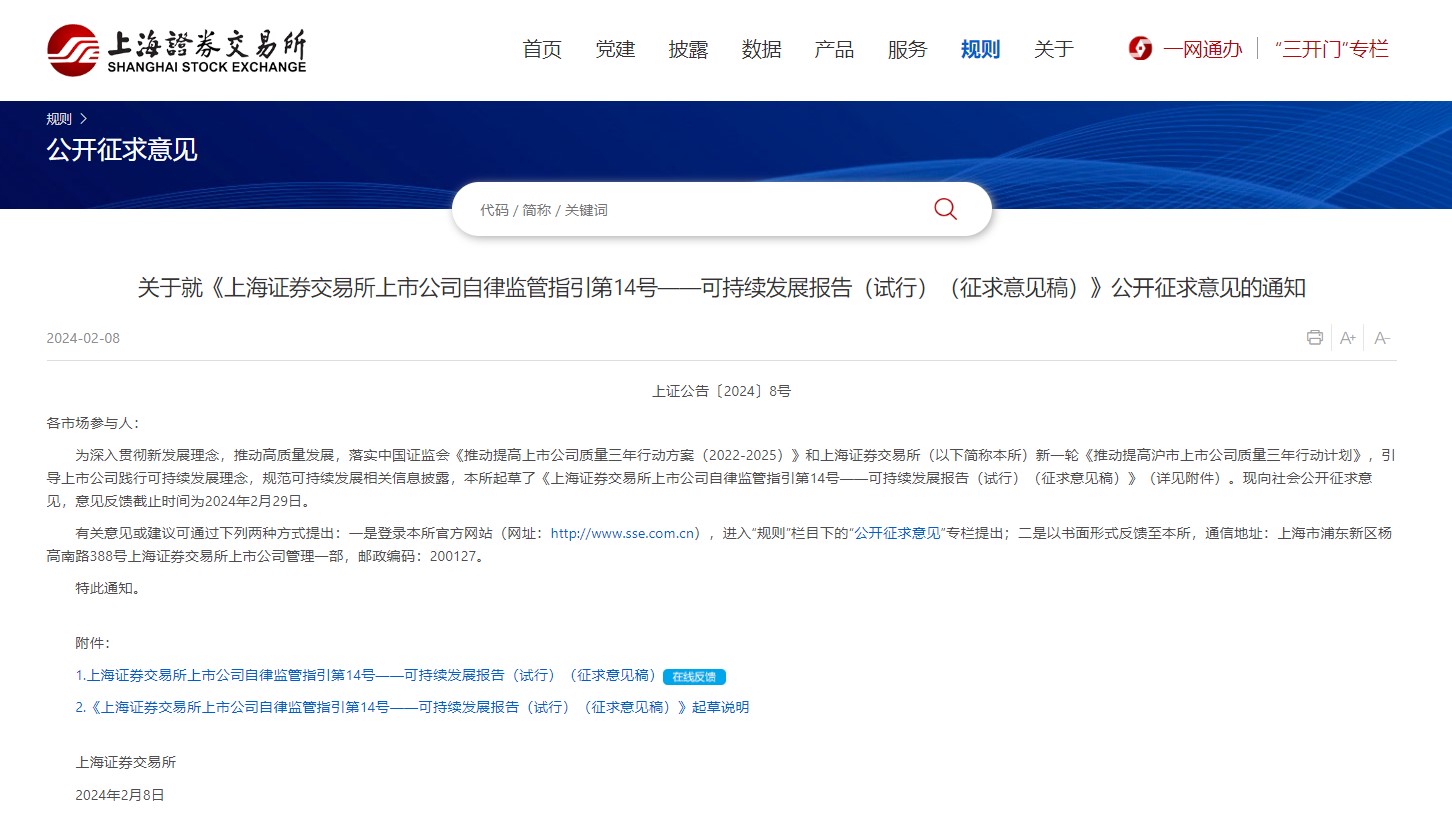This screenshot has width=1452, height=816.
Task: Click the text 上证公告〔2024〕8号
Action: click(x=721, y=391)
